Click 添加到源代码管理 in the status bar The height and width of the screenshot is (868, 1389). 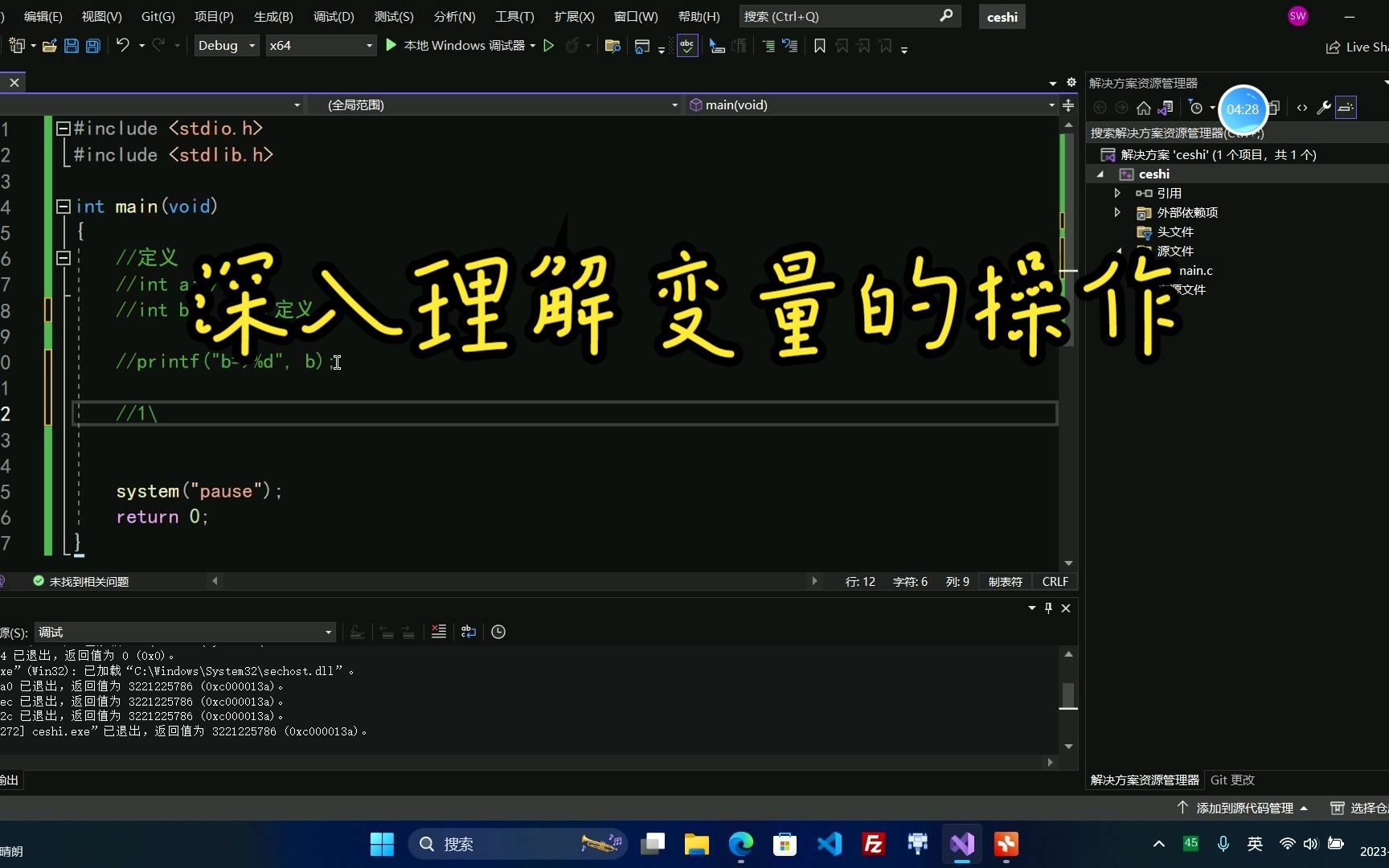pyautogui.click(x=1243, y=808)
